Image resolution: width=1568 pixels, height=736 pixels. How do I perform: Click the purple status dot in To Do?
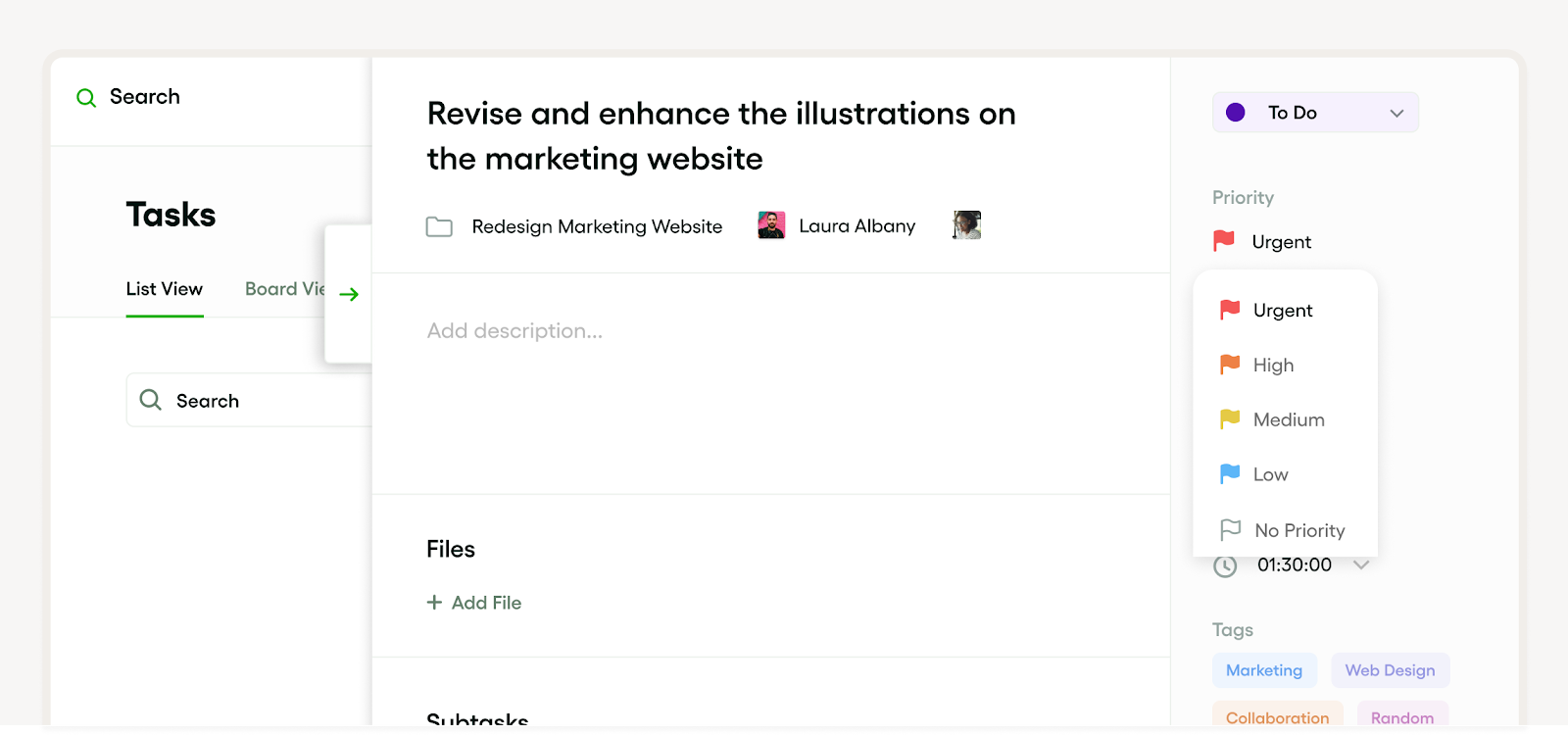[1236, 113]
